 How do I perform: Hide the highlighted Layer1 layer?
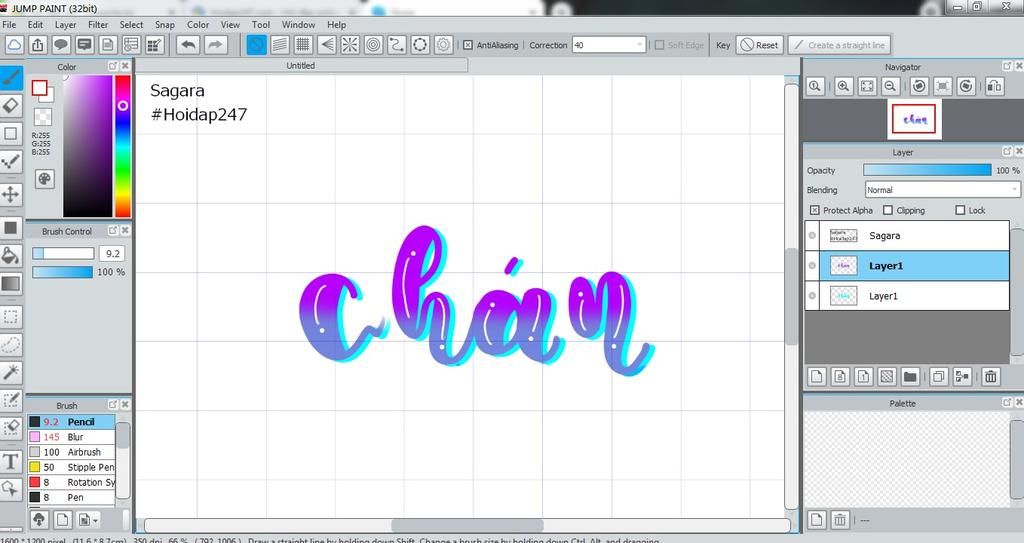(812, 266)
